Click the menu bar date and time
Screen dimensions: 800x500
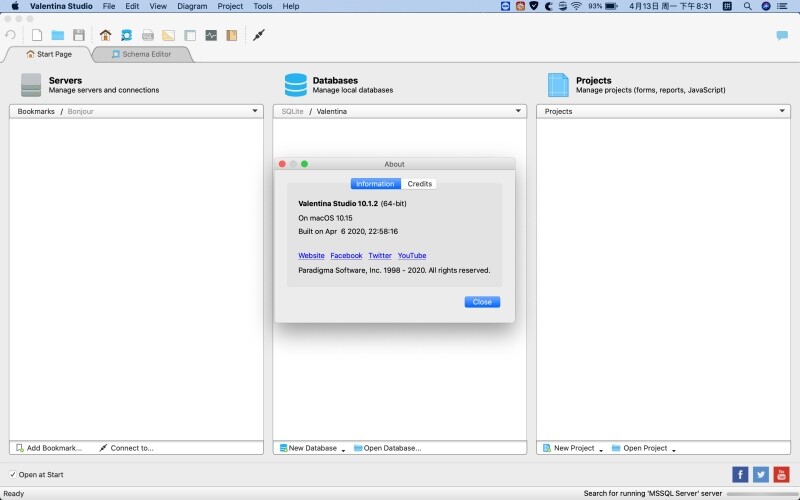coord(670,6)
